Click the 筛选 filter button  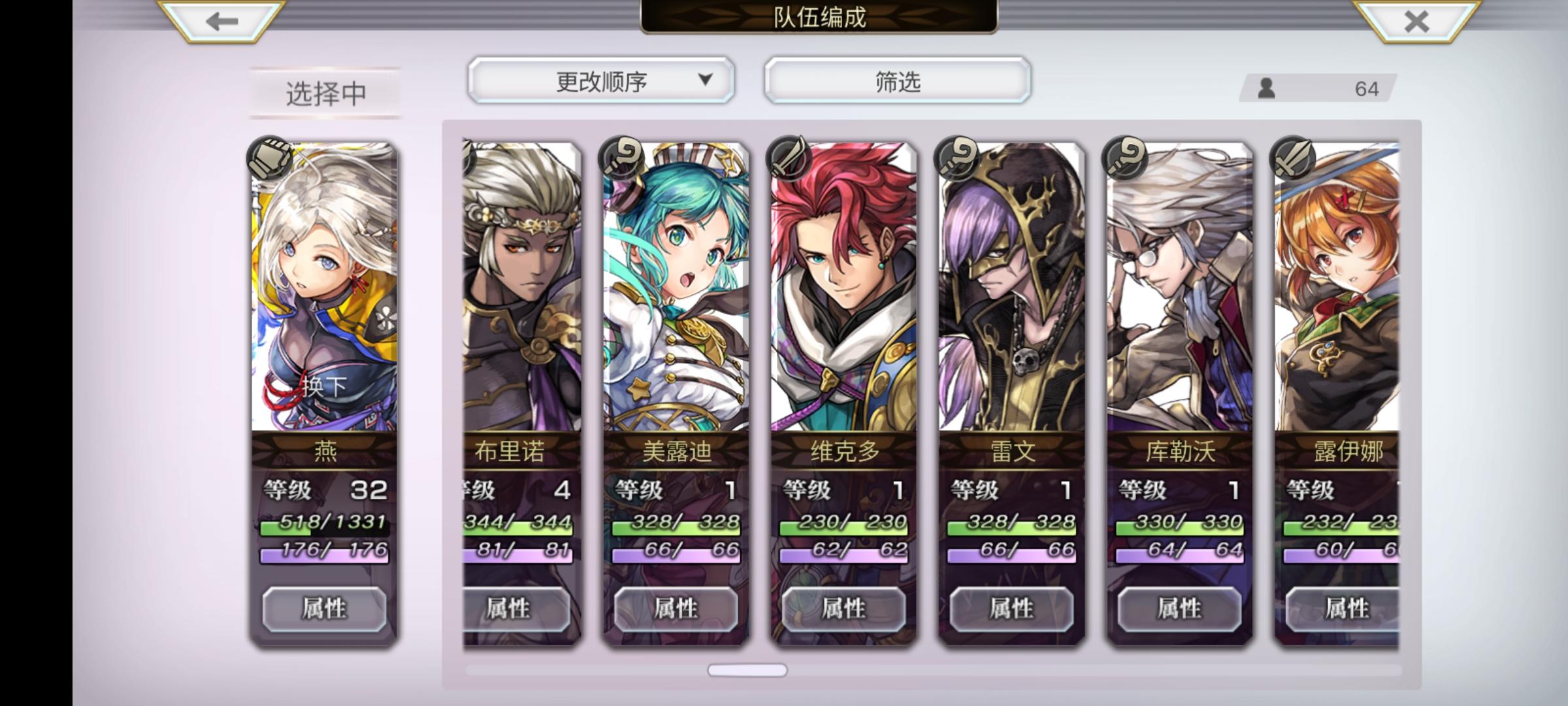click(x=898, y=80)
